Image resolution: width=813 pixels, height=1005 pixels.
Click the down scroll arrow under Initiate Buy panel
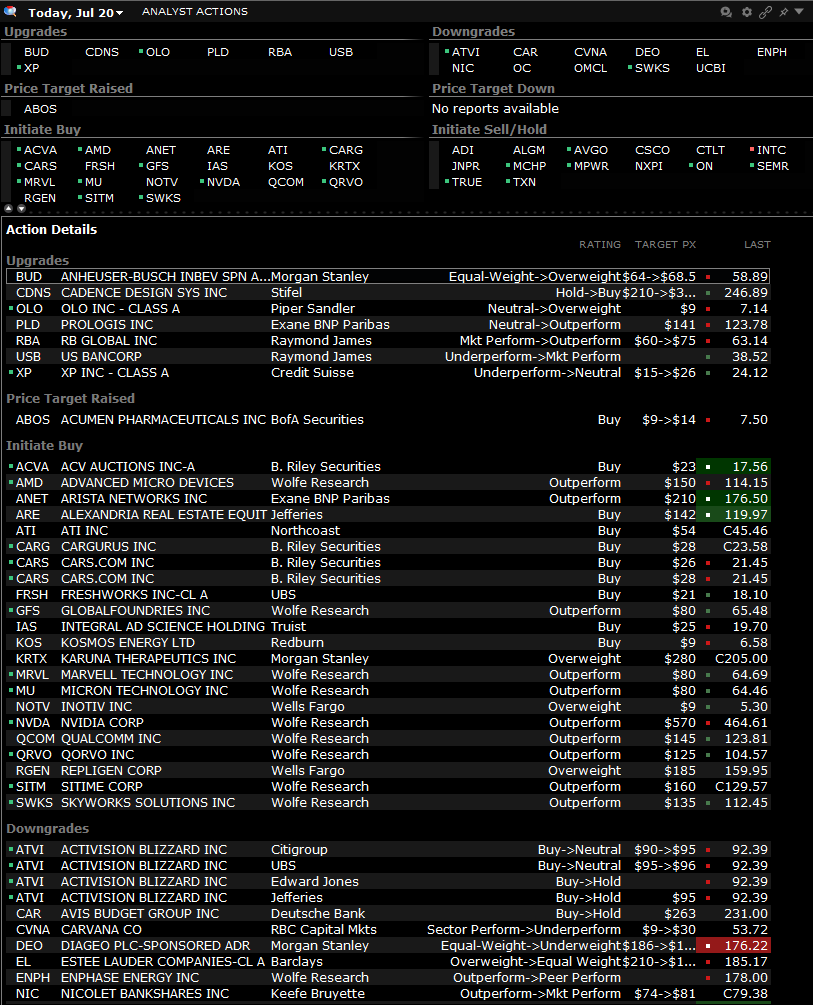[x=22, y=206]
